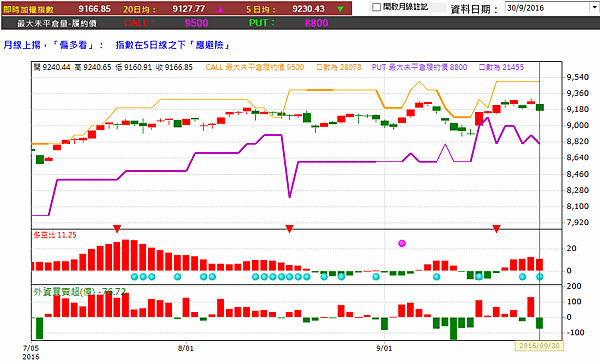Click the orange CALL 最大未平倉履約價 9500 legend
Image resolution: width=600 pixels, height=363 pixels.
pyautogui.click(x=255, y=67)
